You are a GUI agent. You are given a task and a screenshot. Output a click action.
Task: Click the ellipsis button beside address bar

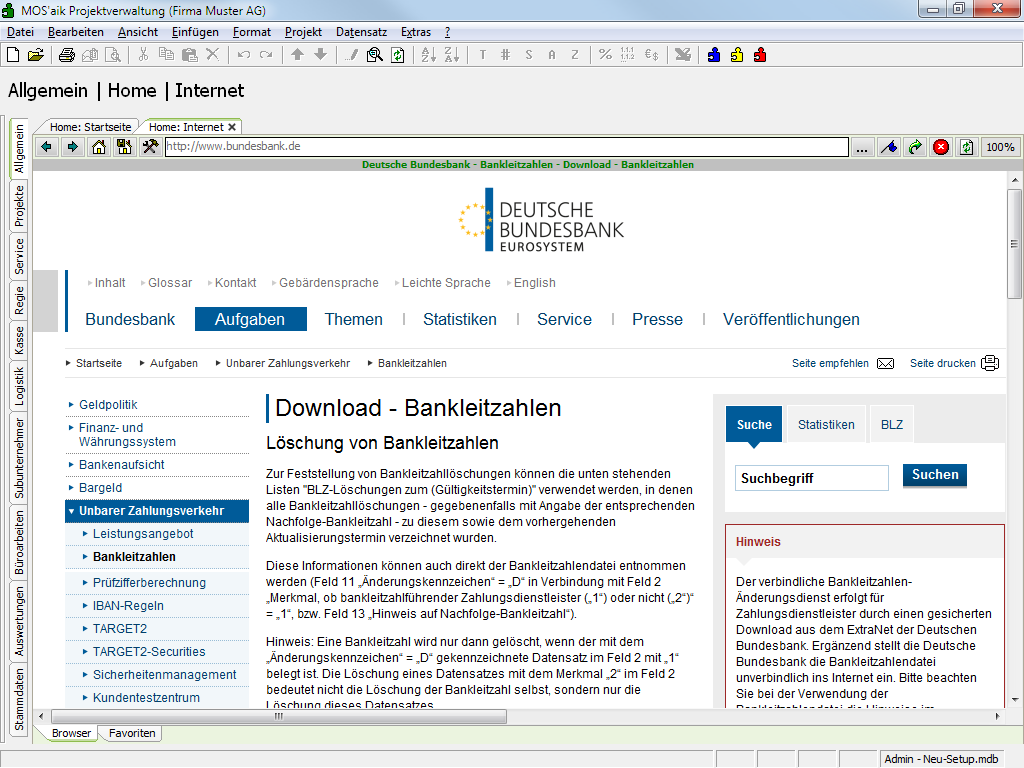pyautogui.click(x=862, y=148)
